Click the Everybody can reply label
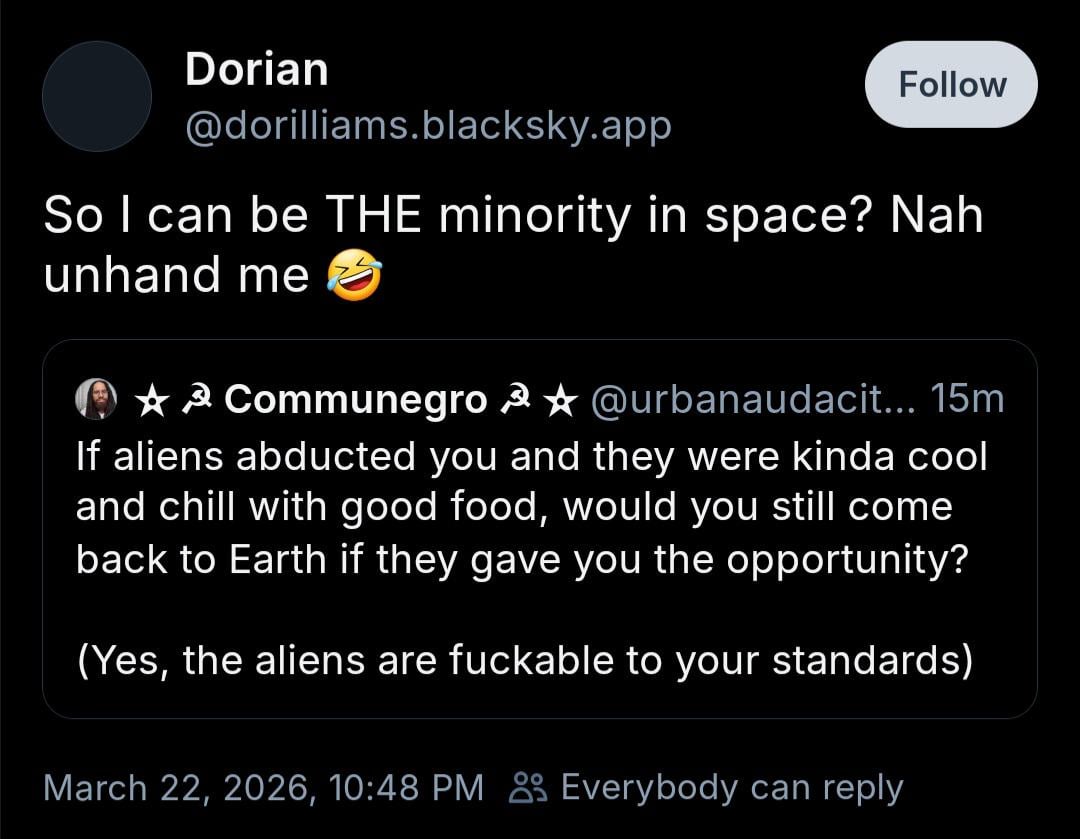The image size is (1080, 839). (732, 787)
